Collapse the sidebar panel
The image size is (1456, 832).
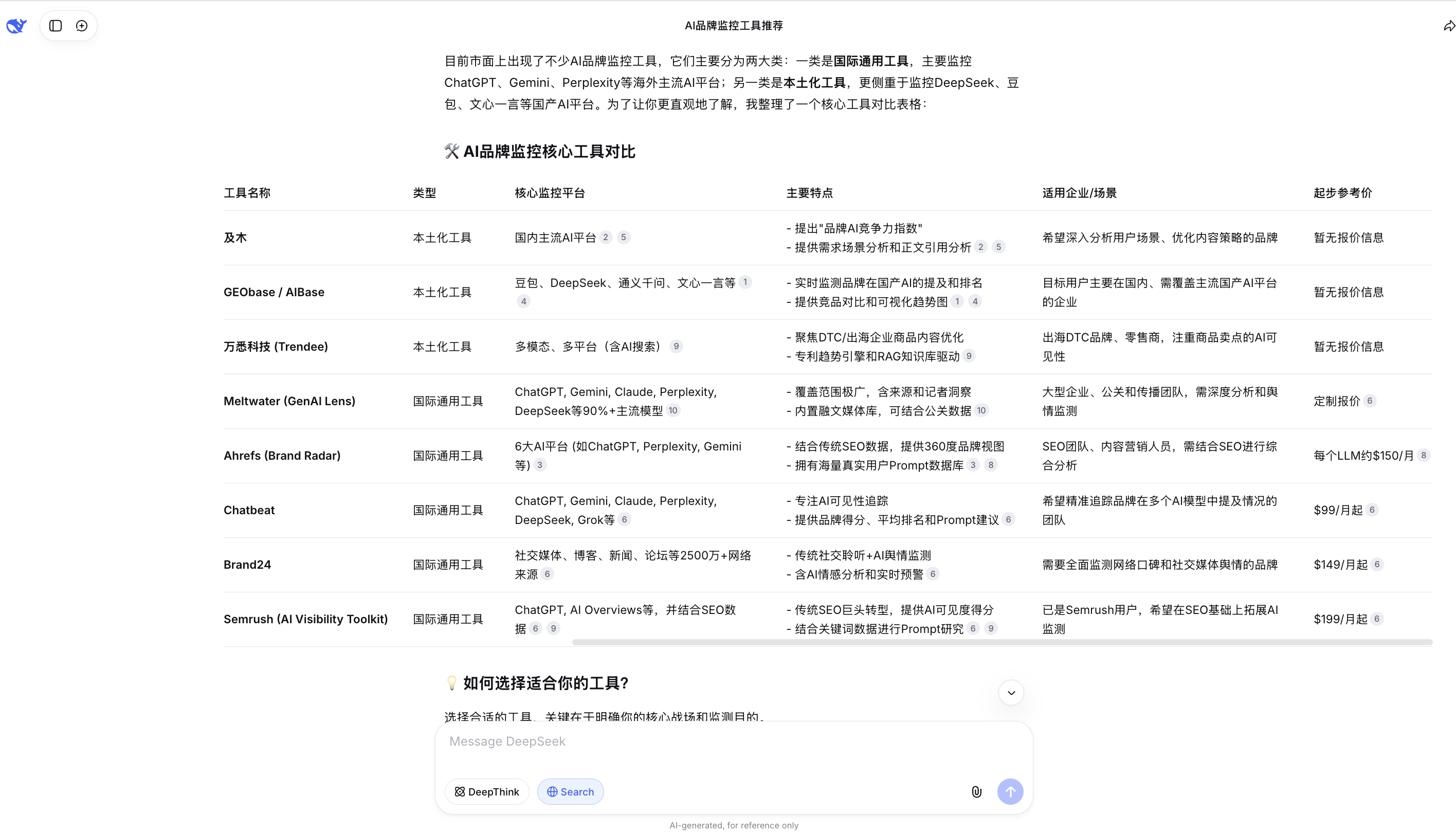(55, 25)
